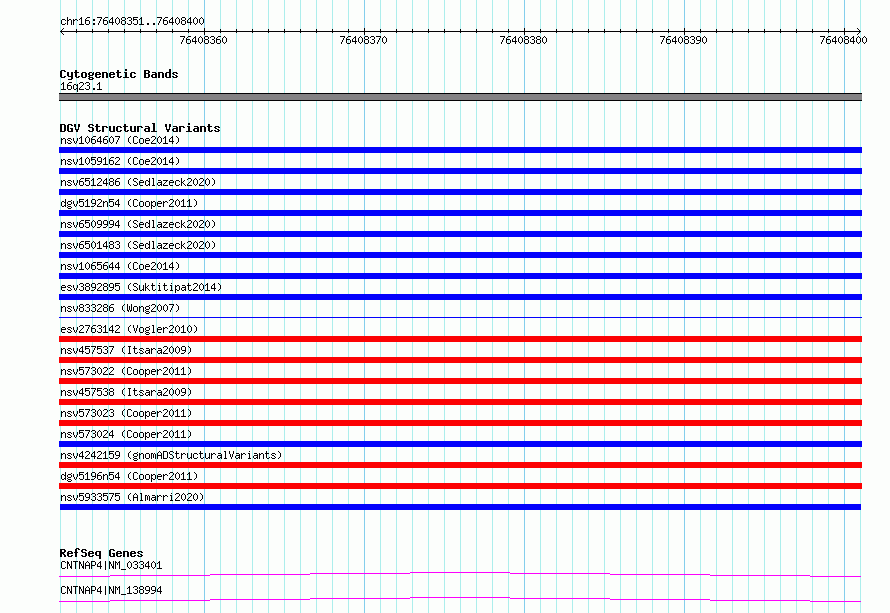Click the red bar for dgv5196n54

tap(460, 486)
